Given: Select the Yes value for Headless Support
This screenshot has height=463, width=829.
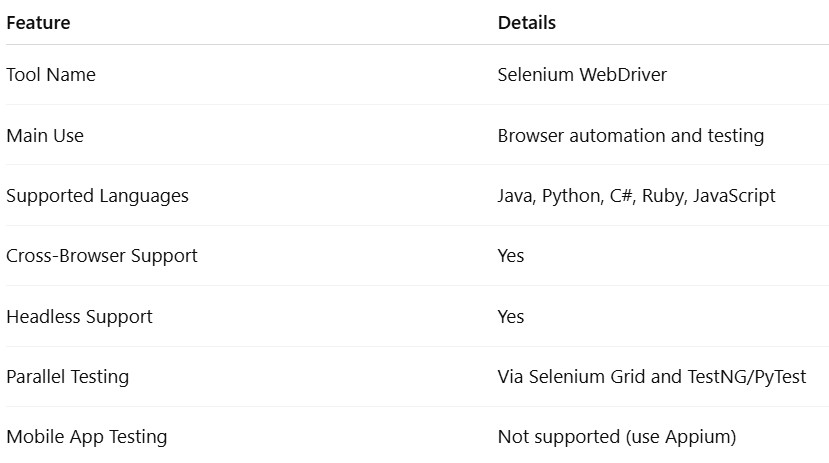Looking at the screenshot, I should coord(511,317).
